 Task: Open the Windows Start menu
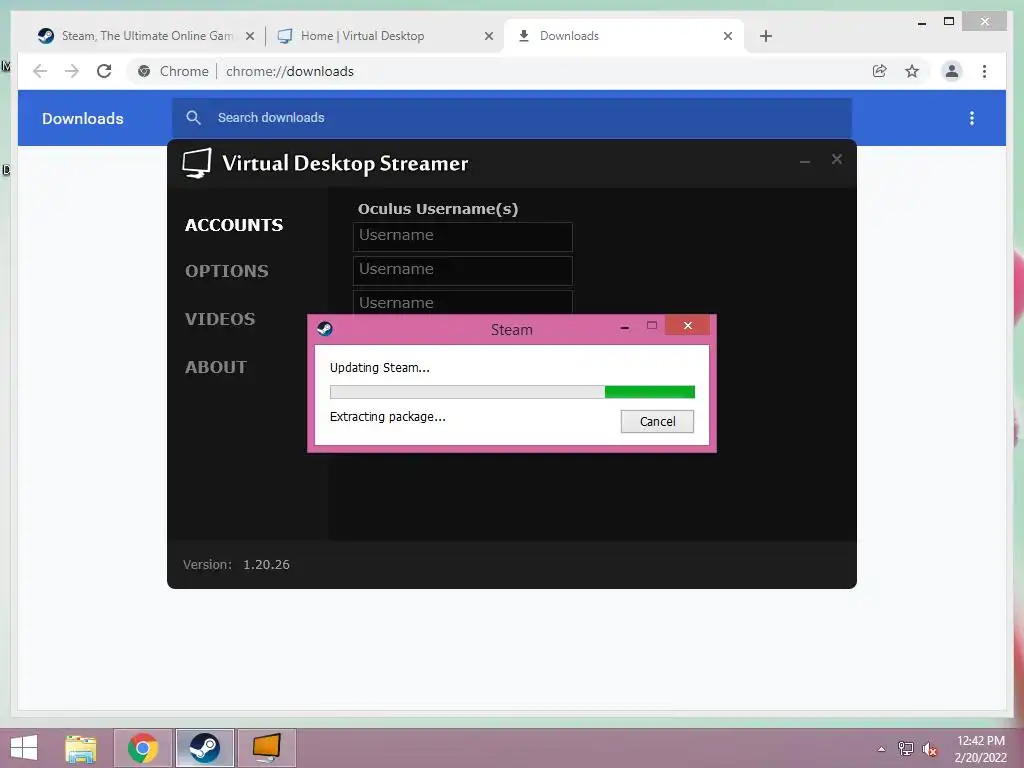[x=24, y=748]
